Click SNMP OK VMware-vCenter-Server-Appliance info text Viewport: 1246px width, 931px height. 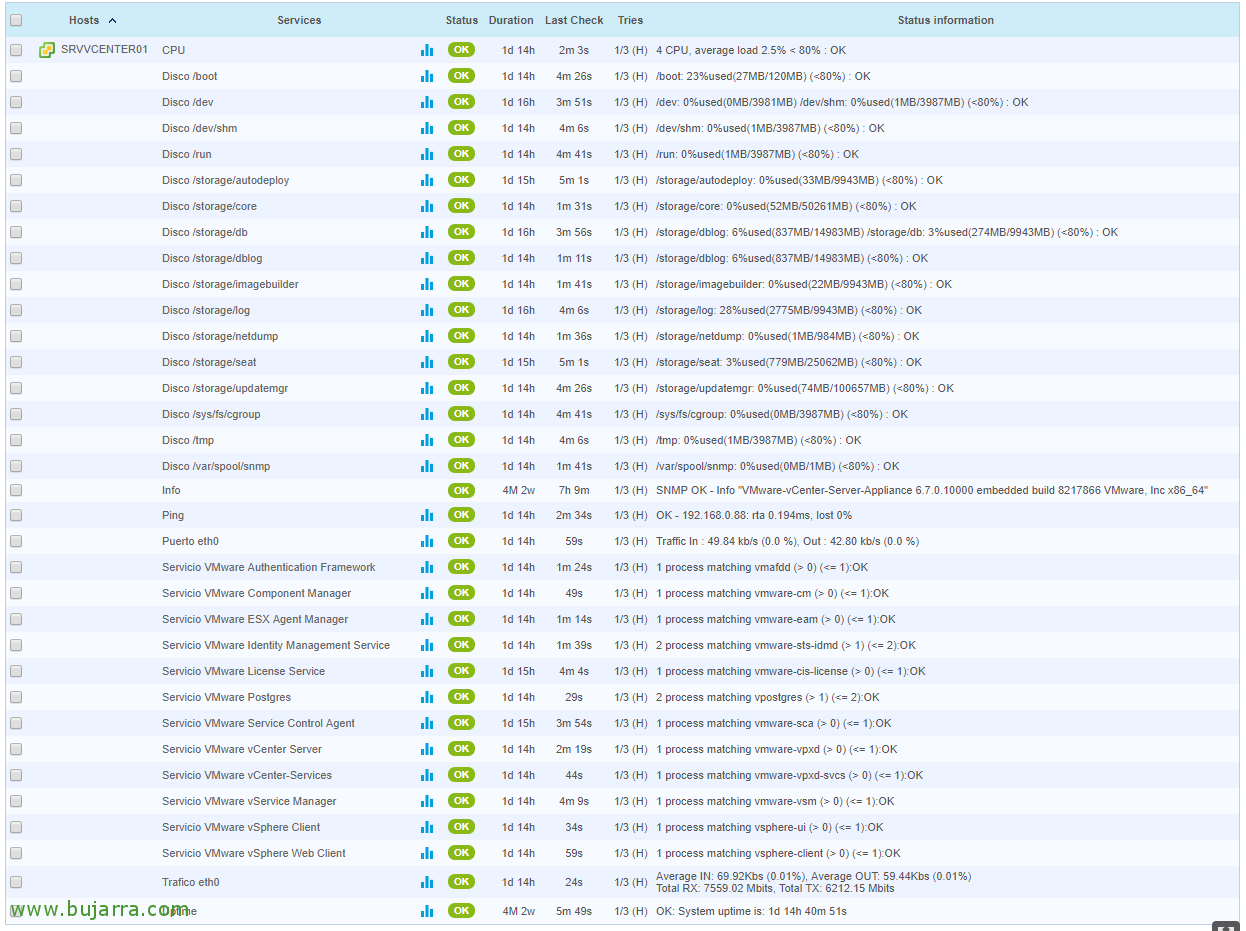tap(932, 490)
